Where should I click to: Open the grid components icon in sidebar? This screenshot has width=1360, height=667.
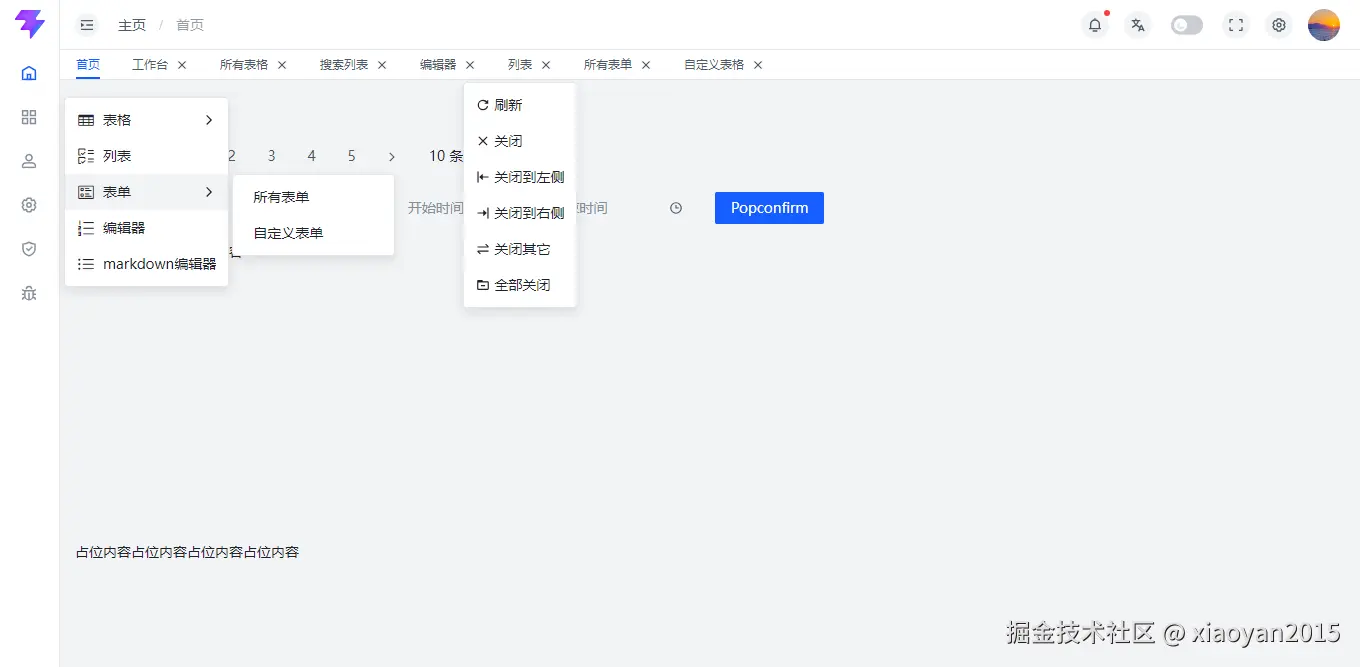point(29,117)
